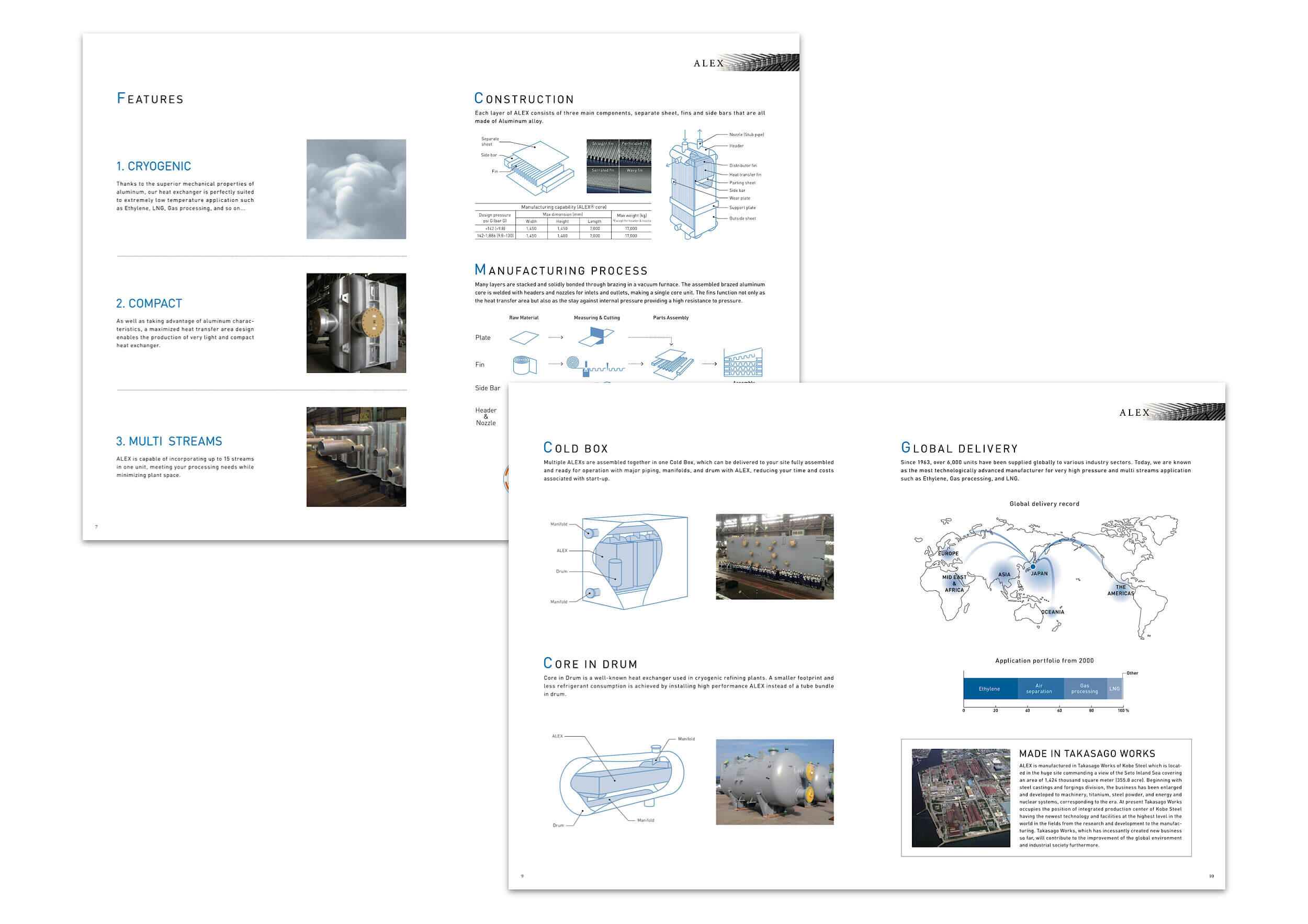Click the 'Global delivery record' caption

1044,504
